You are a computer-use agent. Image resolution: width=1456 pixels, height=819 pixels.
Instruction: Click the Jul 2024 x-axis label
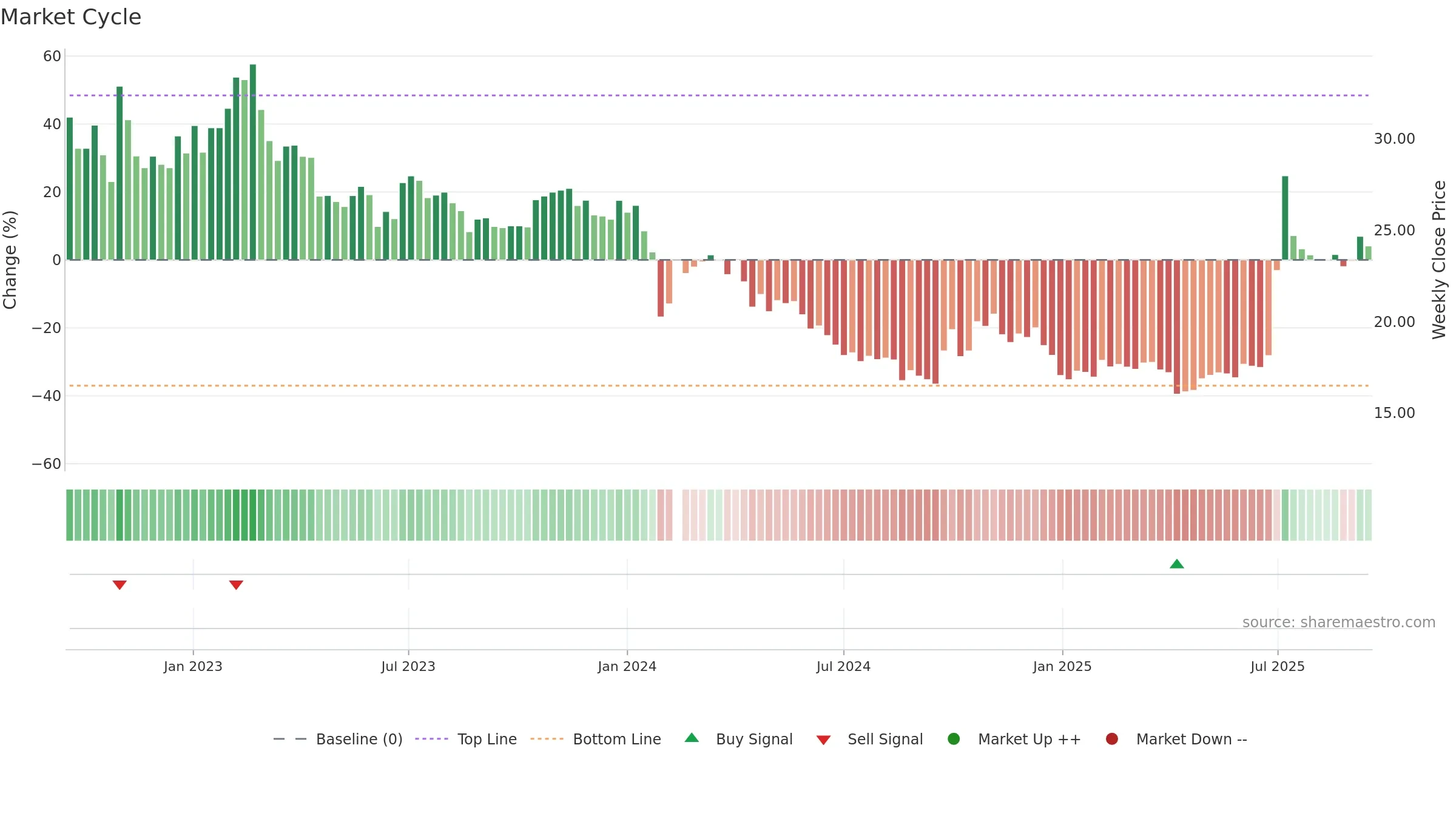[843, 667]
